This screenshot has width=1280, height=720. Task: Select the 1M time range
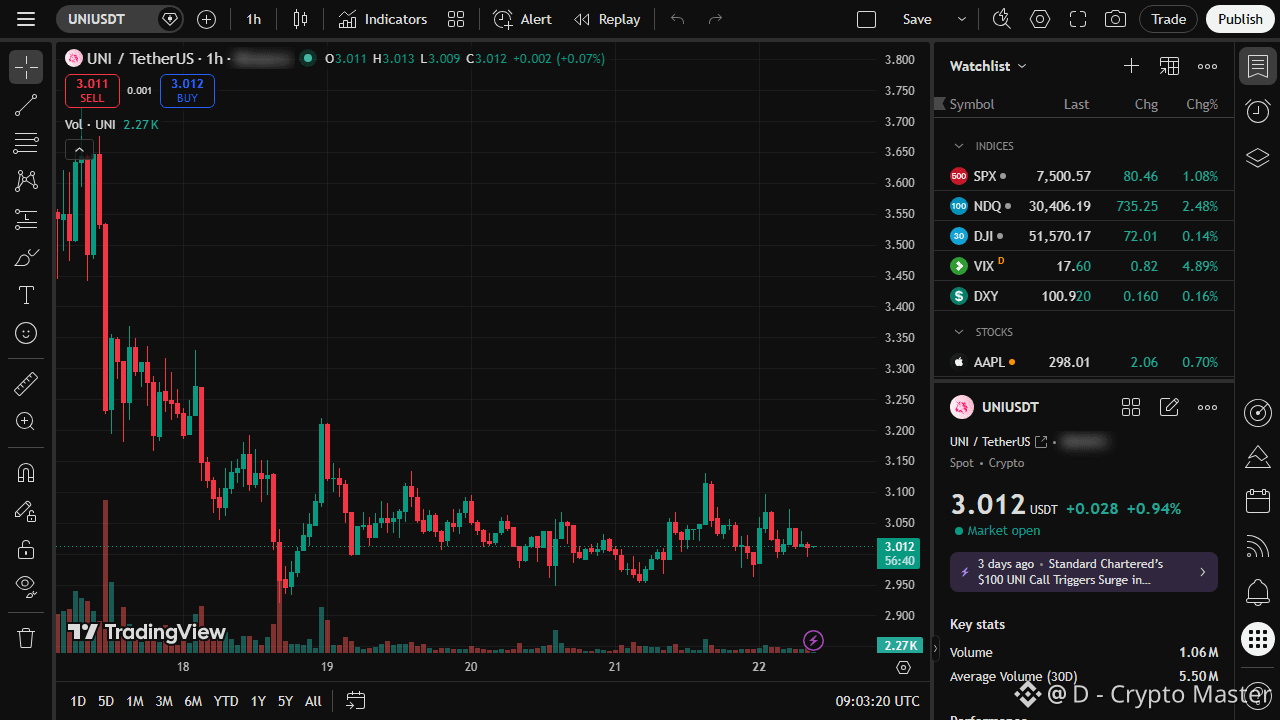point(135,701)
